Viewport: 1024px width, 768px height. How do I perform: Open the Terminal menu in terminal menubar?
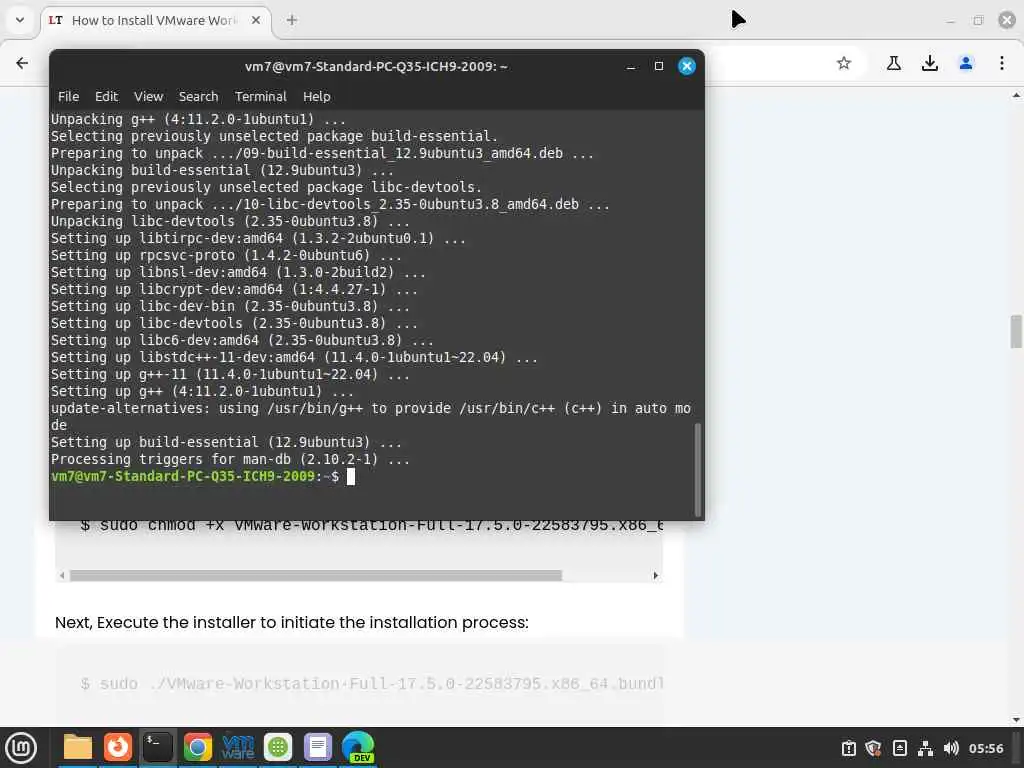point(261,97)
